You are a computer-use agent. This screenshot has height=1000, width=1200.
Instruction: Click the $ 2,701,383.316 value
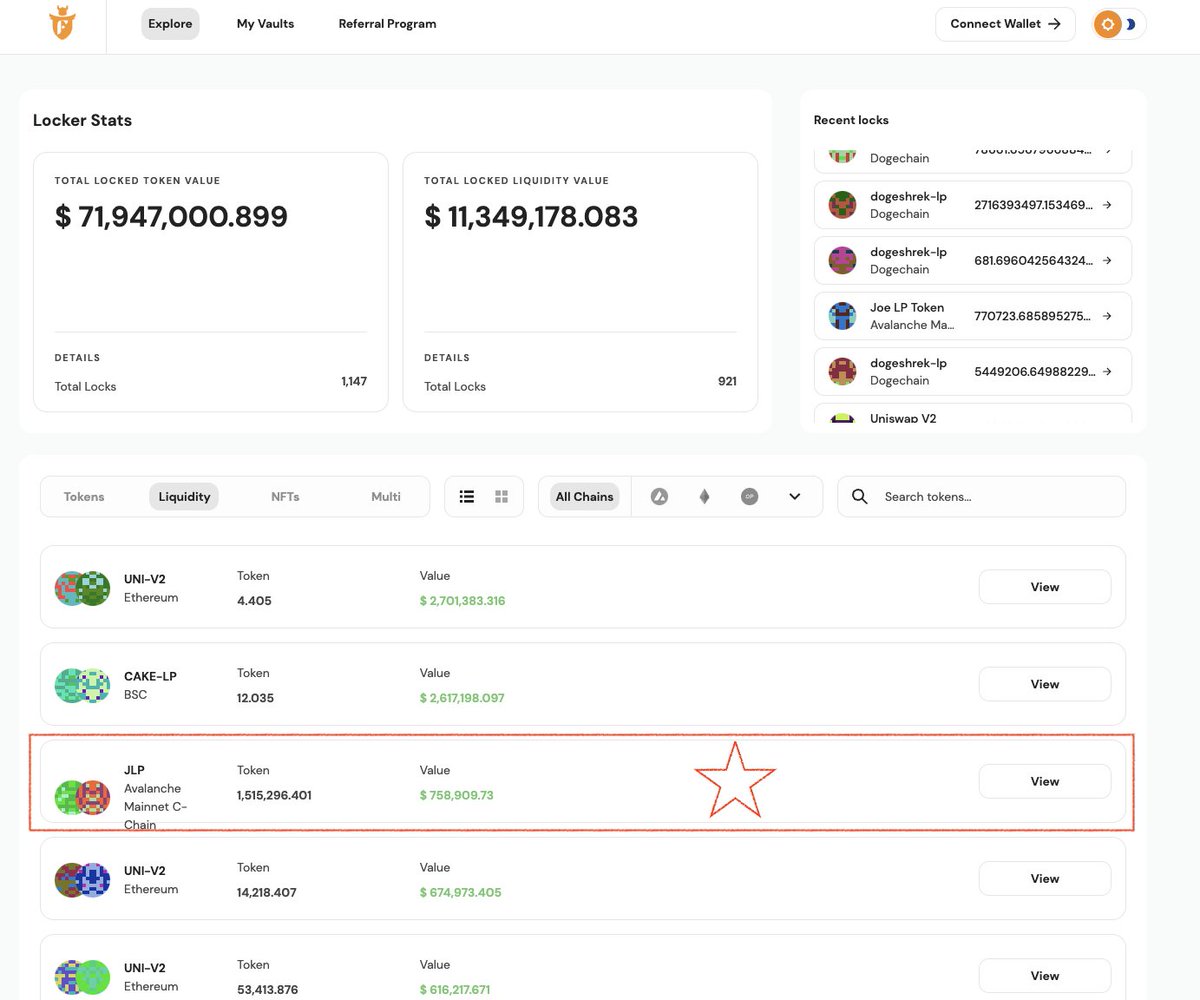(463, 601)
